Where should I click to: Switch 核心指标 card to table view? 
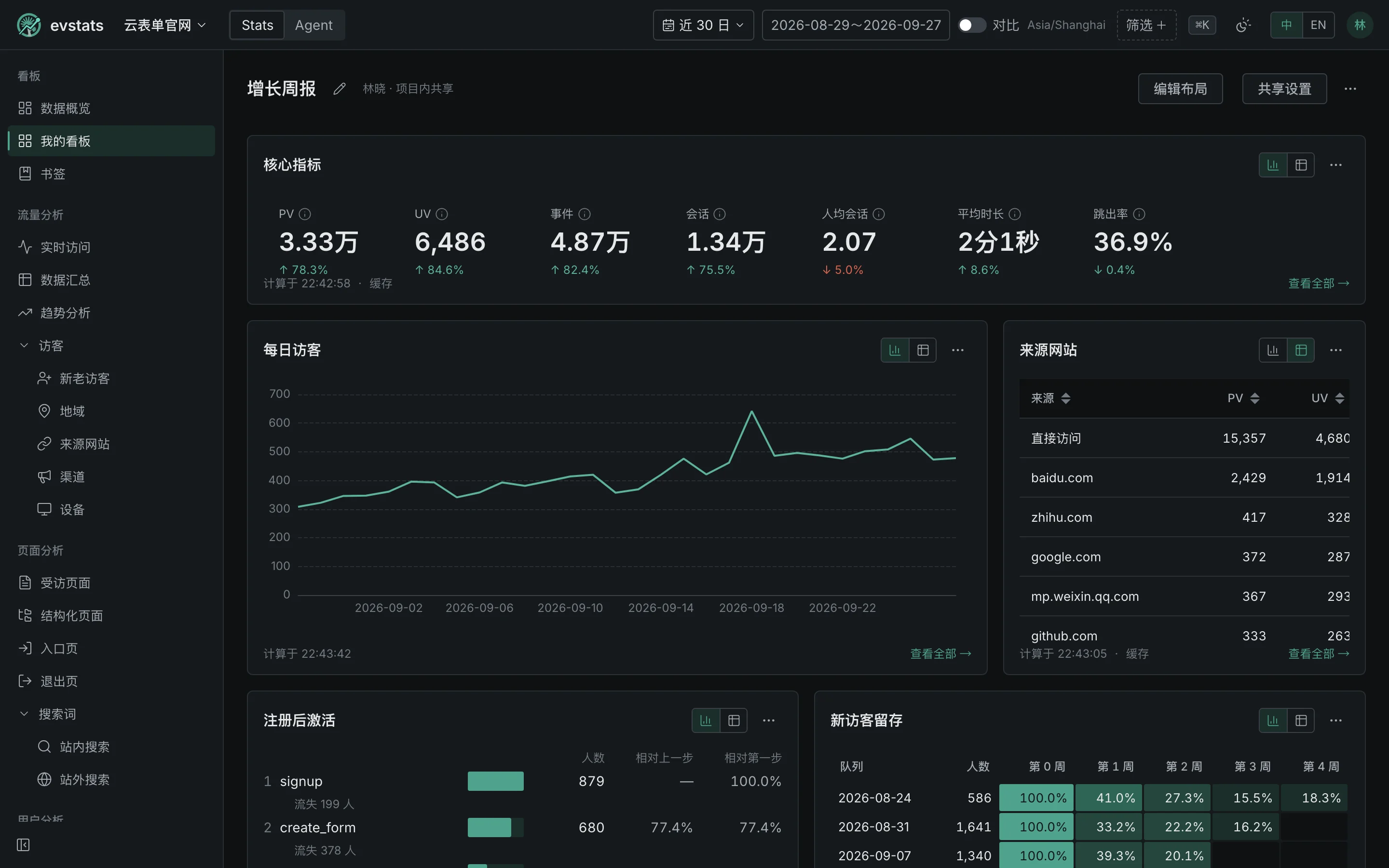[1301, 165]
